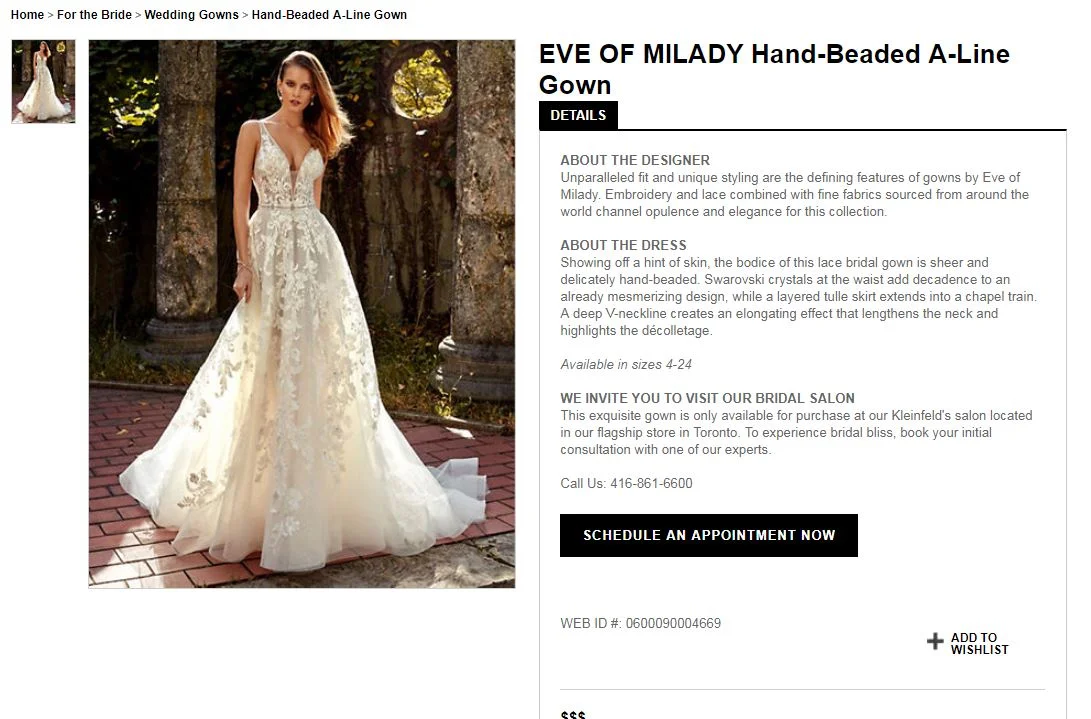Open the For the Bride breadcrumb link
The image size is (1091, 719).
94,15
